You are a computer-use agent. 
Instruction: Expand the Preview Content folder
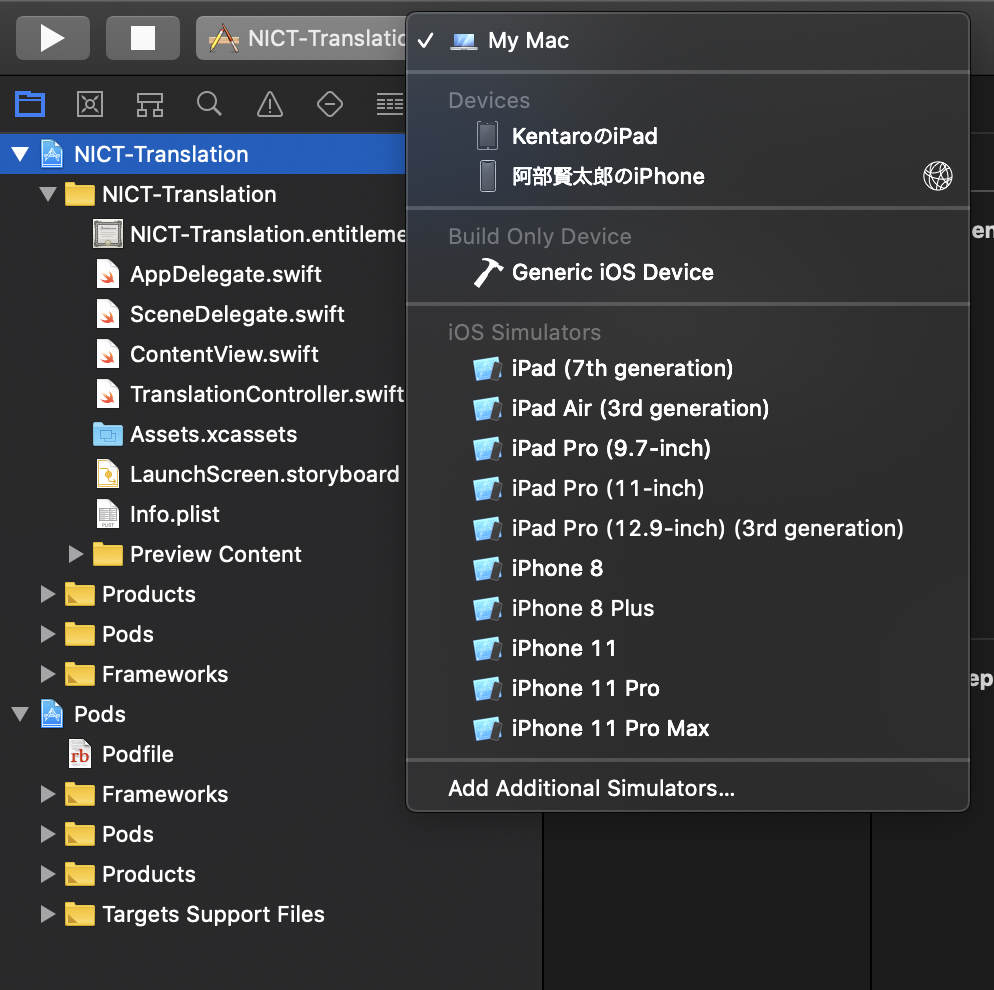(x=76, y=554)
